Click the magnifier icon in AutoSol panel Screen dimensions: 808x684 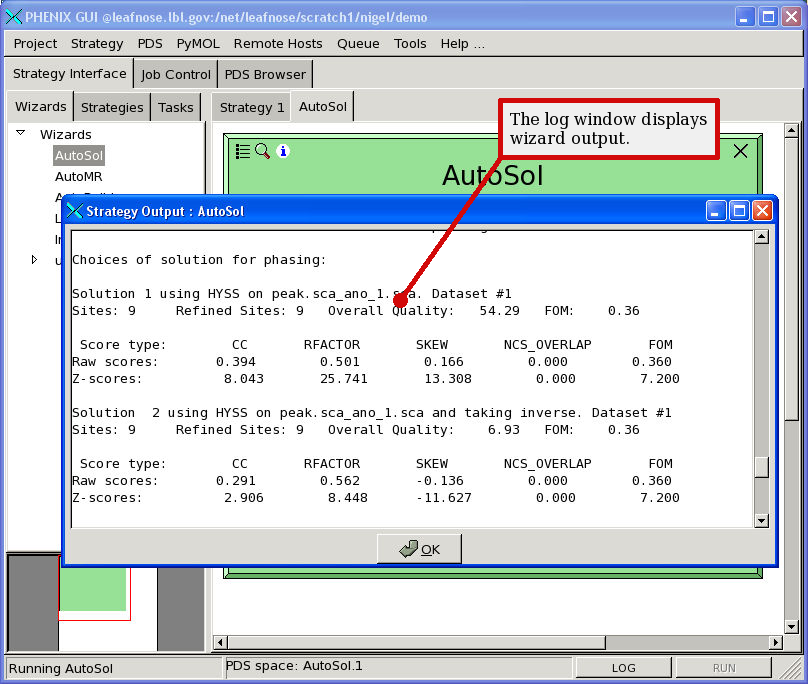(262, 151)
